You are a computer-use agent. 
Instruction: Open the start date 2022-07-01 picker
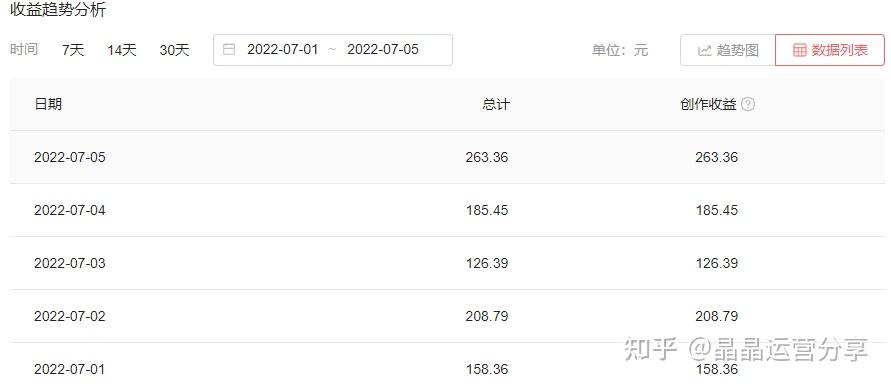point(282,49)
